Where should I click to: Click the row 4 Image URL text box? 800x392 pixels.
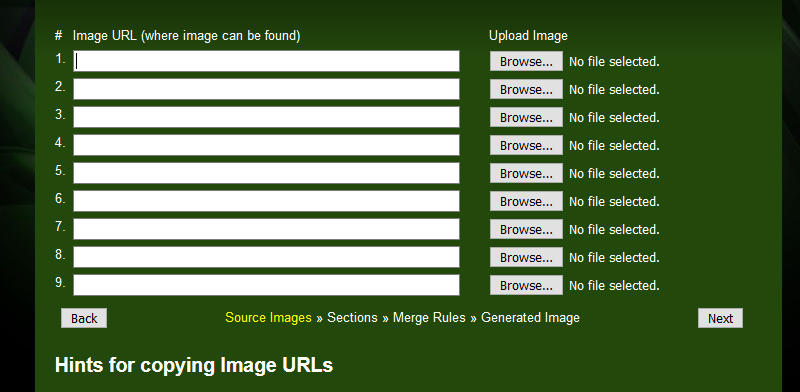coord(266,145)
